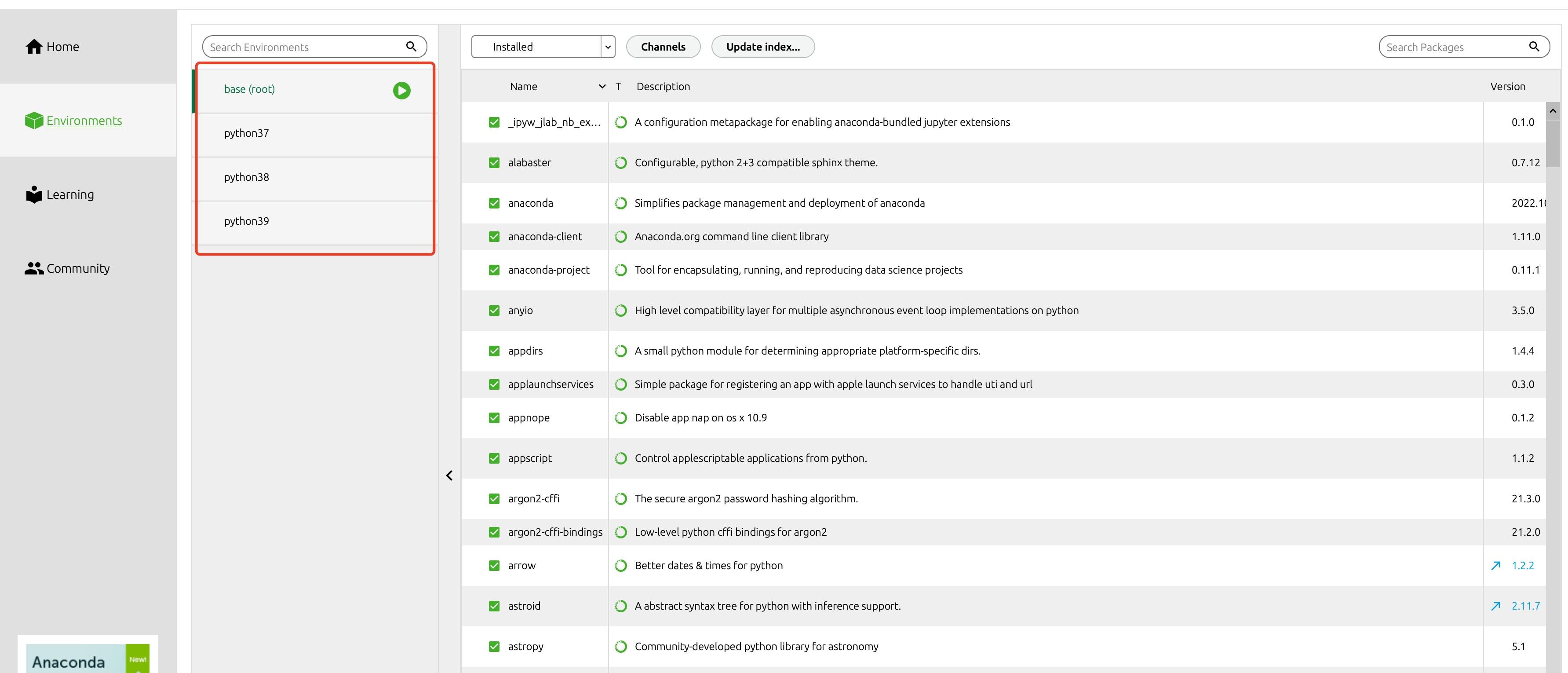Click the Learning book icon
The height and width of the screenshot is (673, 1568).
(34, 194)
